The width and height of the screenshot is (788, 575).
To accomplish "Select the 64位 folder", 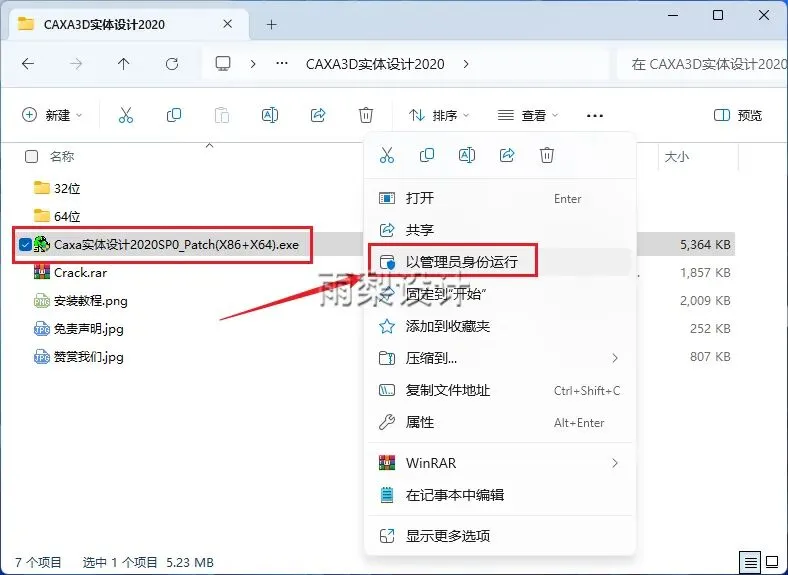I will click(x=67, y=217).
